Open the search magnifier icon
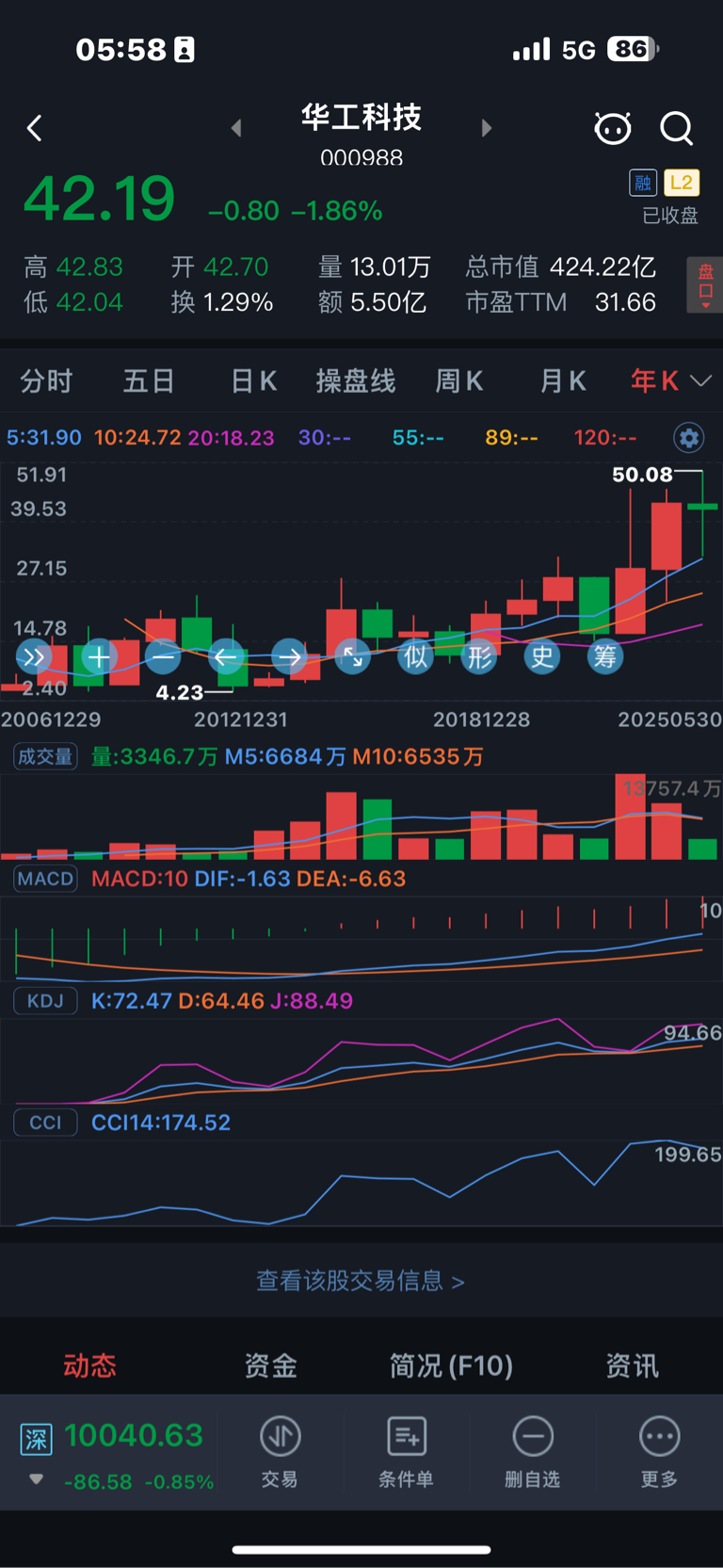Viewport: 723px width, 1568px height. [x=677, y=128]
